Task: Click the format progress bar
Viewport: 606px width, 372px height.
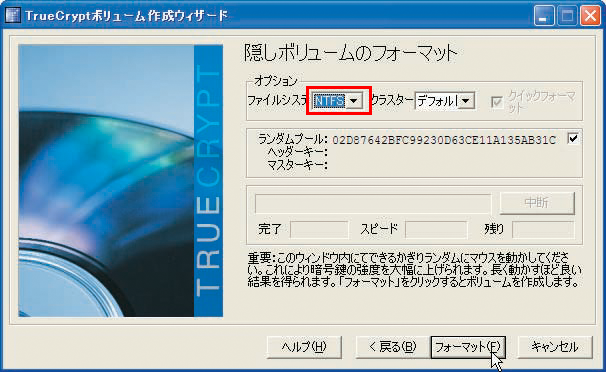Action: tap(373, 203)
